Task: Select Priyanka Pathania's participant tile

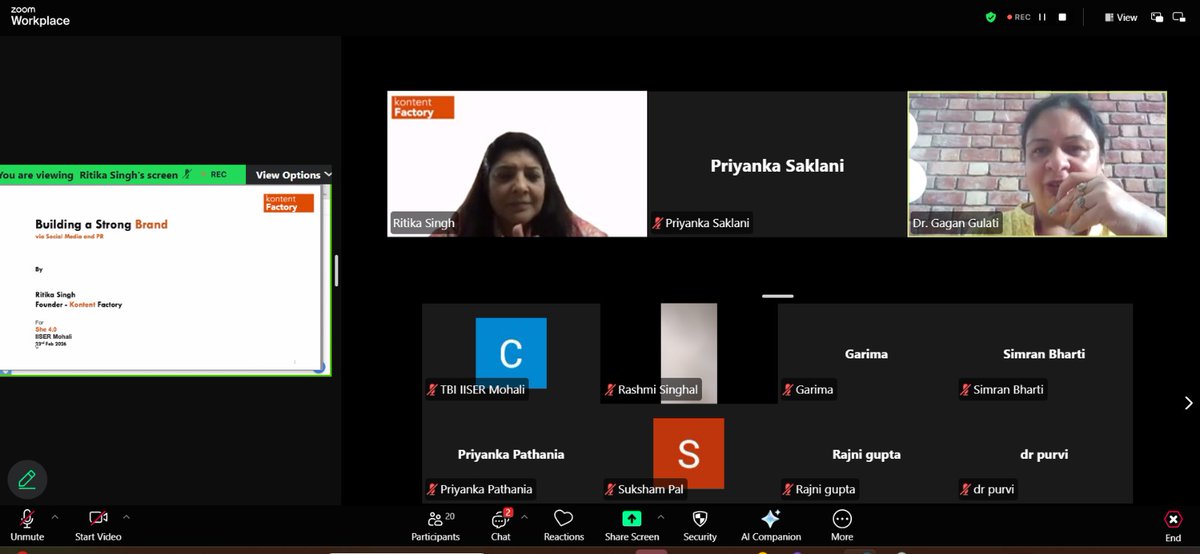Action: (511, 453)
